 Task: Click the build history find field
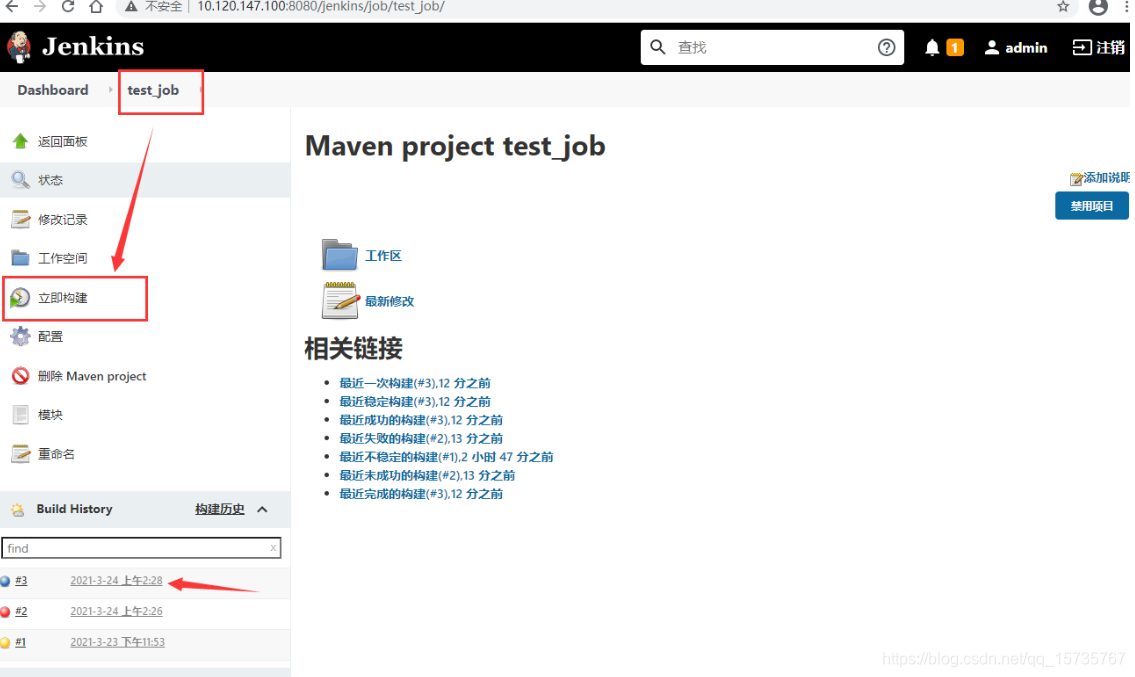click(x=141, y=548)
